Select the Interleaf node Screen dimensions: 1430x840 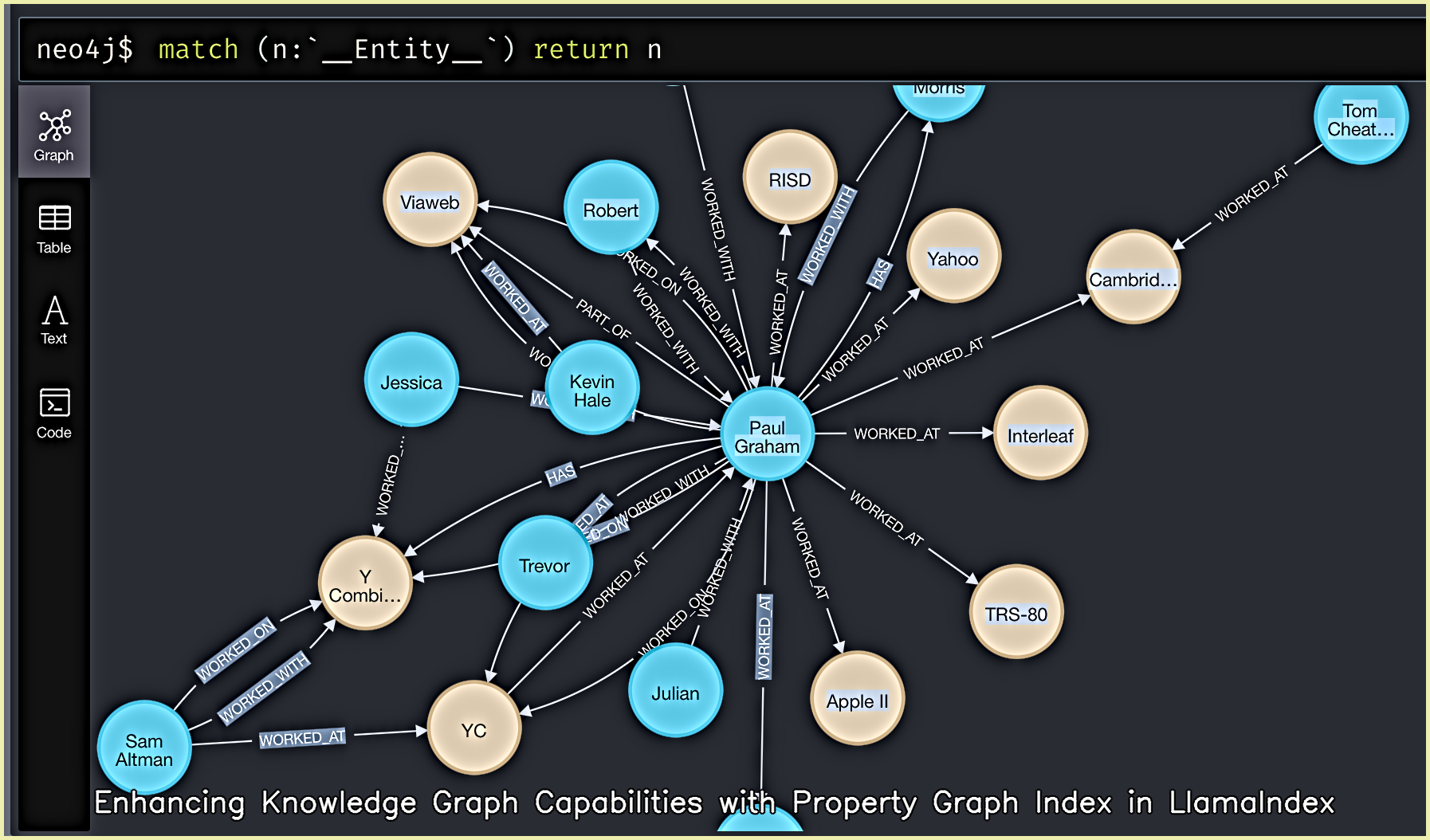tap(1039, 434)
